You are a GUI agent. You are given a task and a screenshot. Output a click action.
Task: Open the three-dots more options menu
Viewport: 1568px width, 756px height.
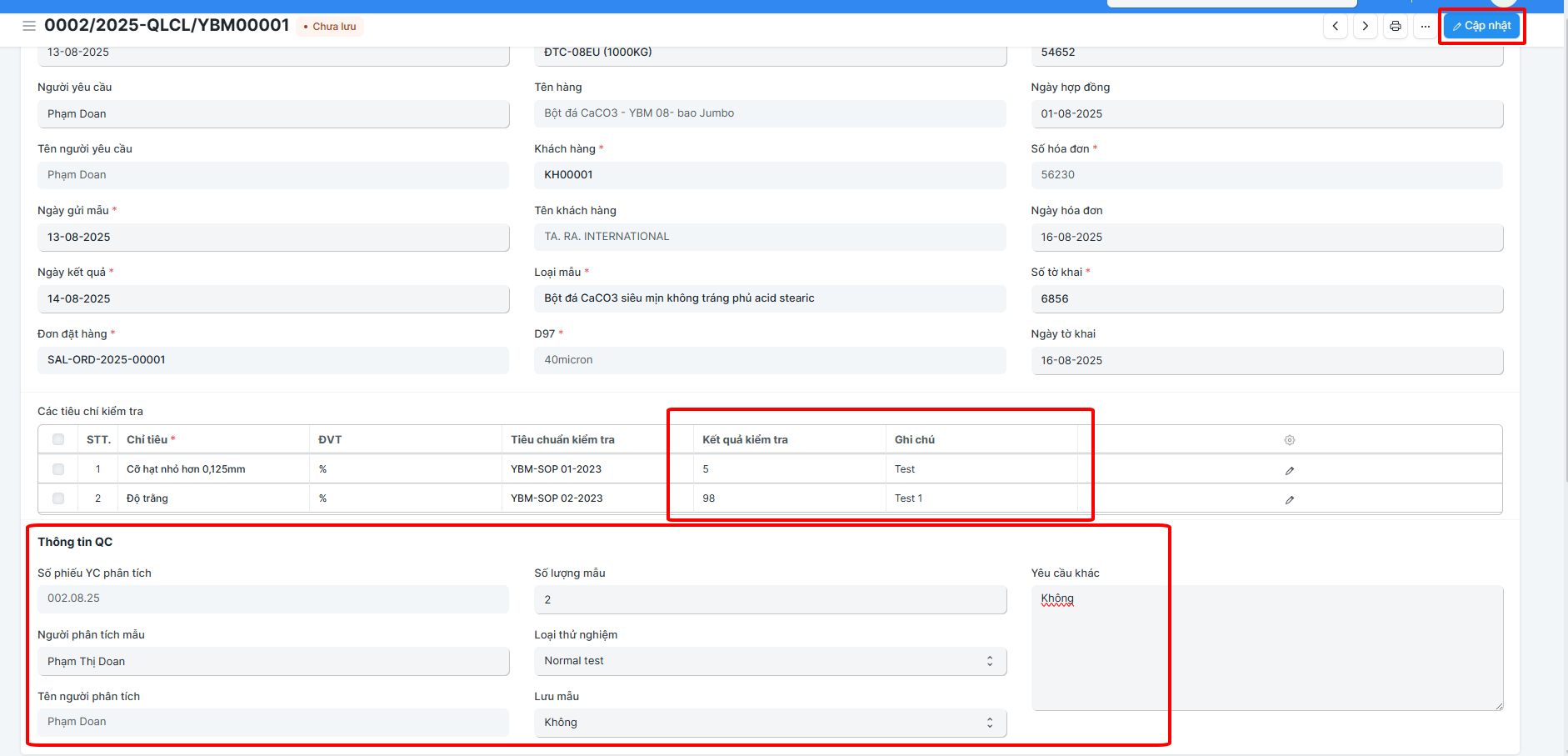click(1426, 26)
